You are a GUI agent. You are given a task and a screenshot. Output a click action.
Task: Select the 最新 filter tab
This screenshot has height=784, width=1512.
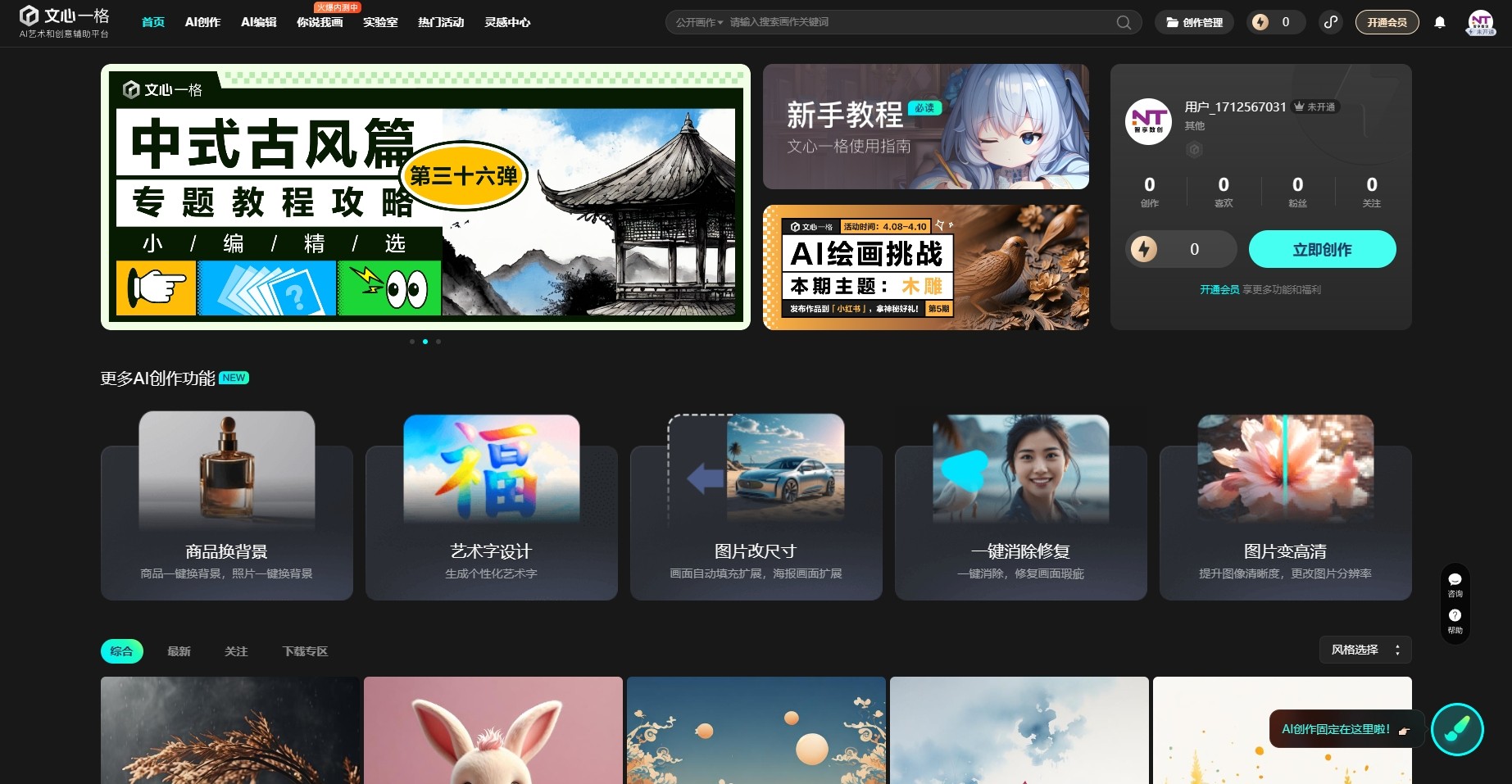179,651
